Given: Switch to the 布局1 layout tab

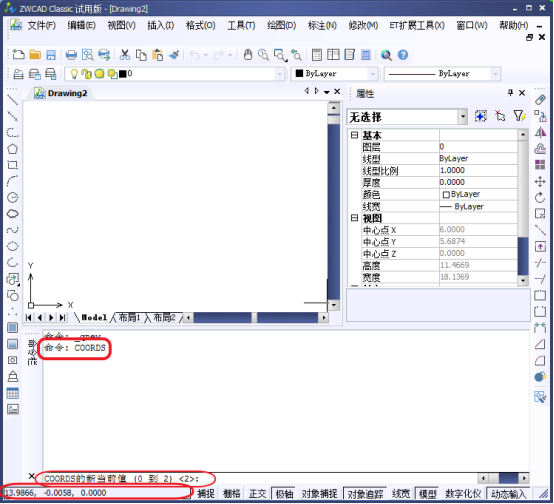Looking at the screenshot, I should click(x=129, y=317).
